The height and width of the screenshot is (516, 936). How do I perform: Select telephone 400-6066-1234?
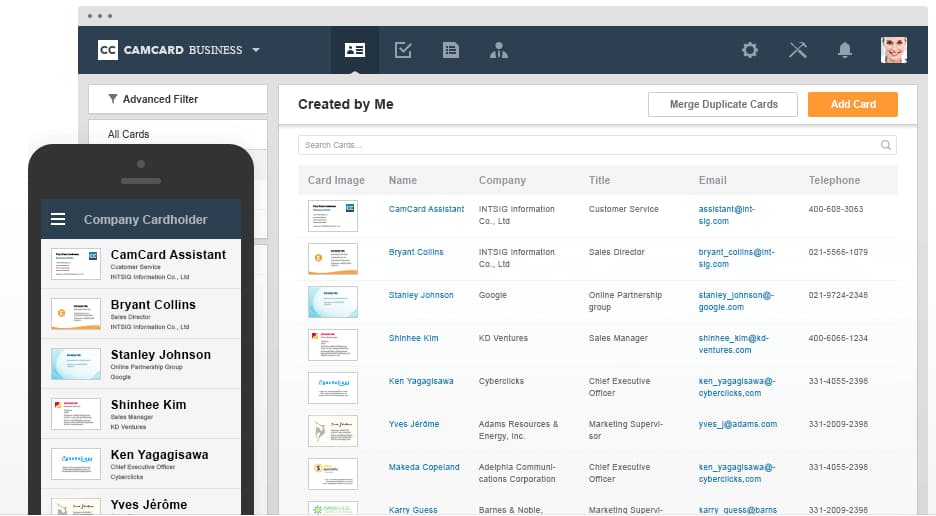(x=838, y=338)
